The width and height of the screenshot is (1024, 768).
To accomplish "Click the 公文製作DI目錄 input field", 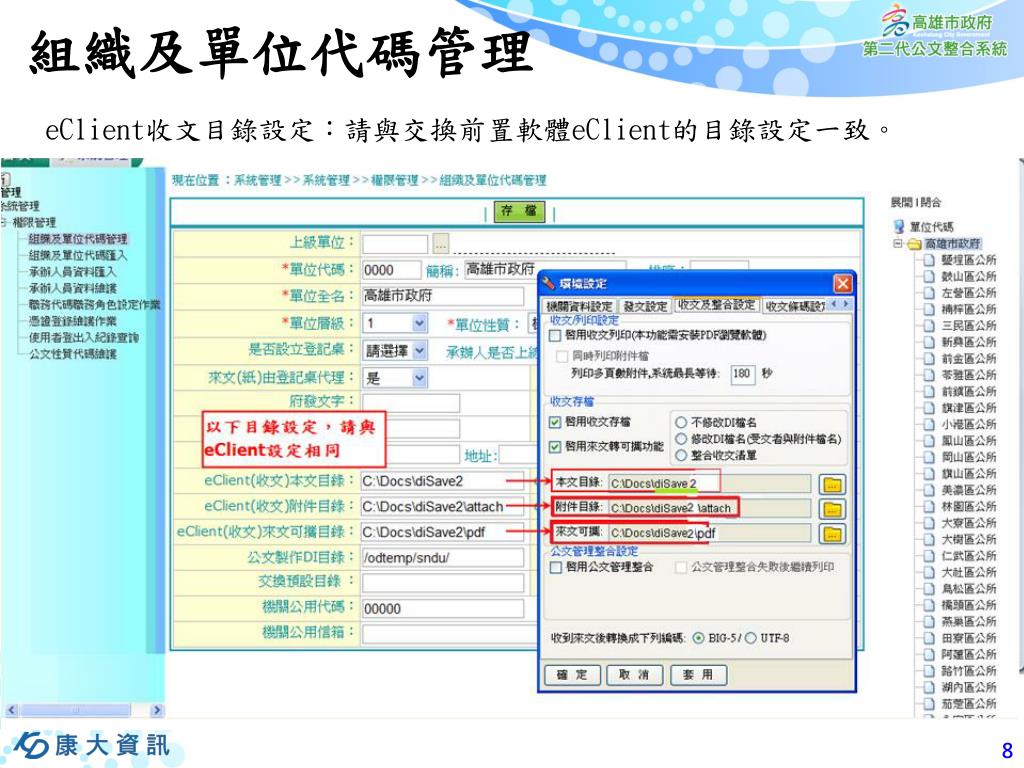I will click(x=443, y=558).
